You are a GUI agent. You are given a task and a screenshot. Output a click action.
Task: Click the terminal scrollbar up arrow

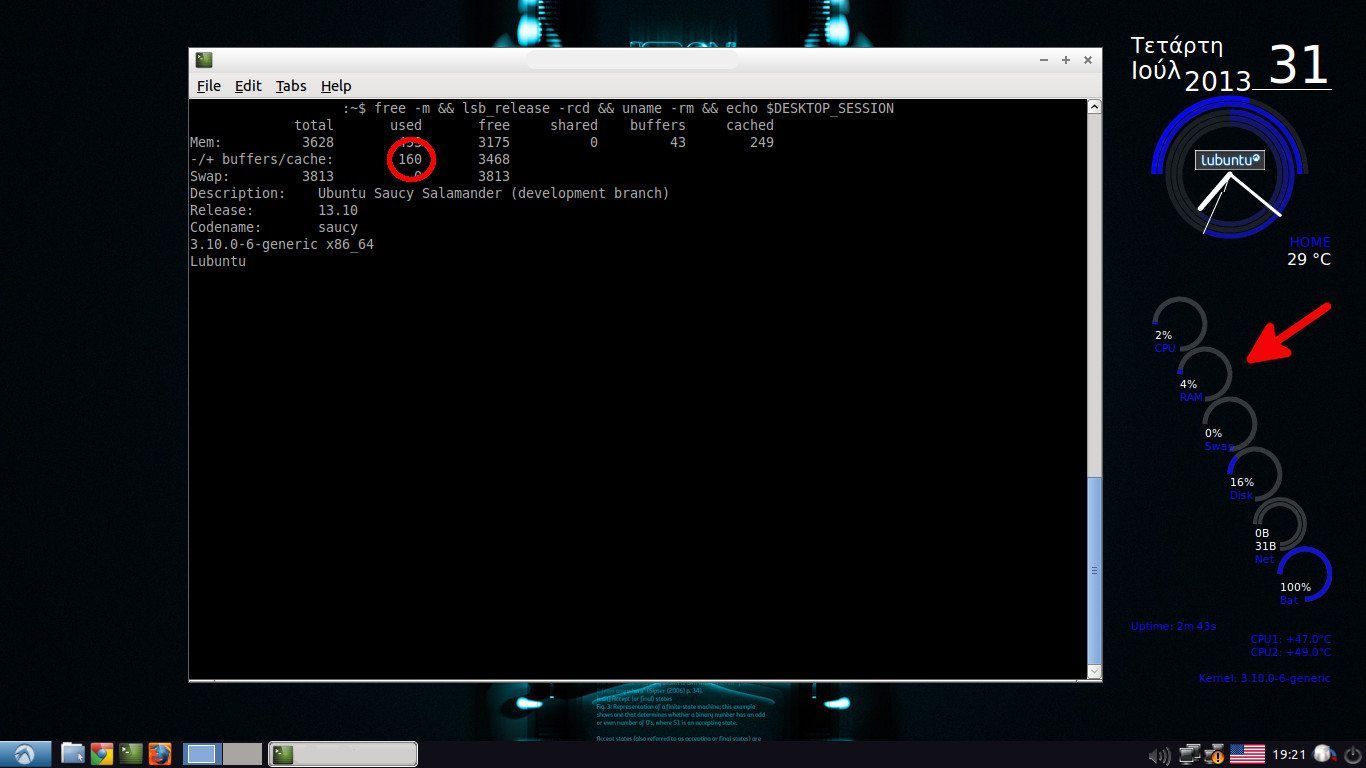1094,107
